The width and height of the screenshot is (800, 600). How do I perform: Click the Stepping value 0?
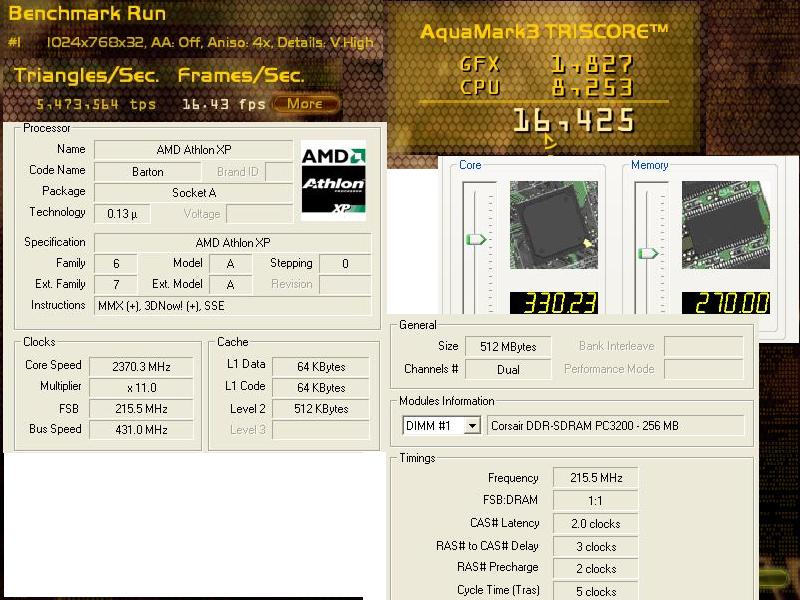click(x=345, y=264)
